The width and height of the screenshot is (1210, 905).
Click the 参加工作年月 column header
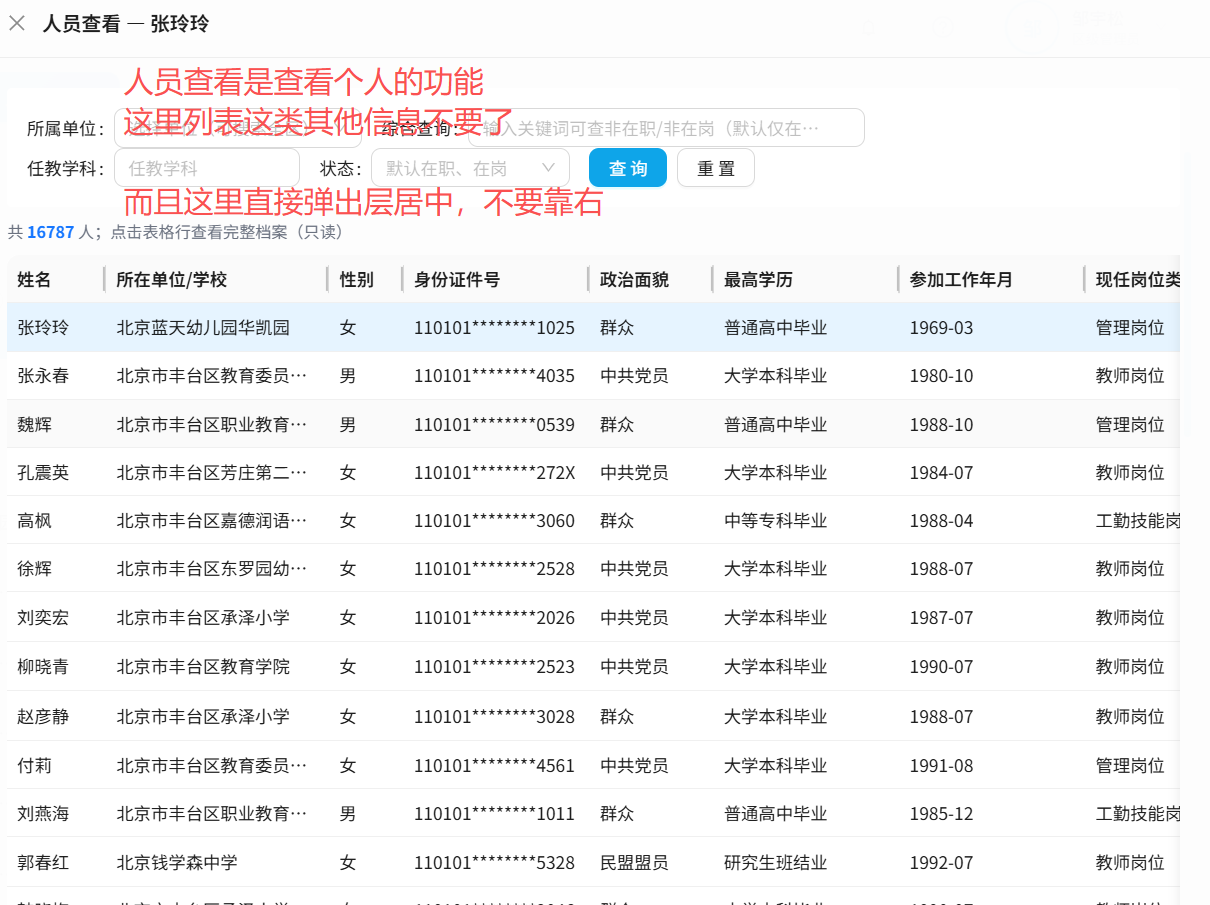pyautogui.click(x=960, y=280)
